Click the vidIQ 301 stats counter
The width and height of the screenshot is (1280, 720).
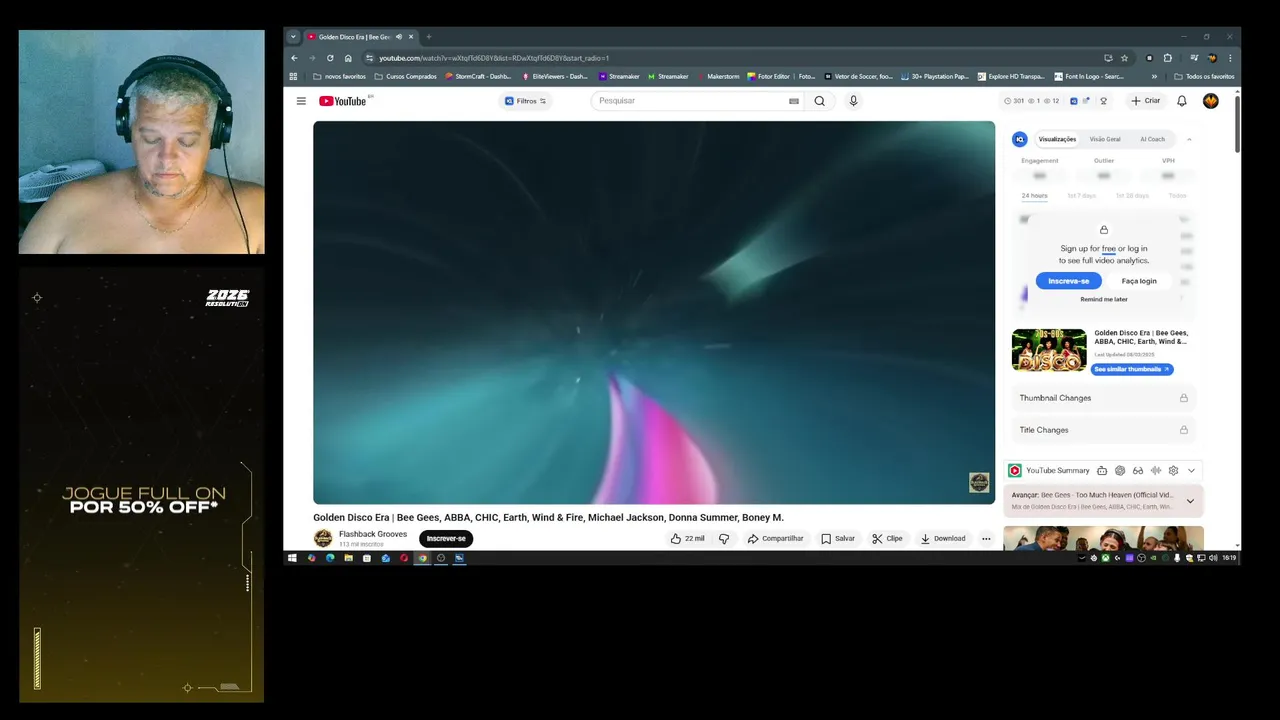coord(1015,101)
